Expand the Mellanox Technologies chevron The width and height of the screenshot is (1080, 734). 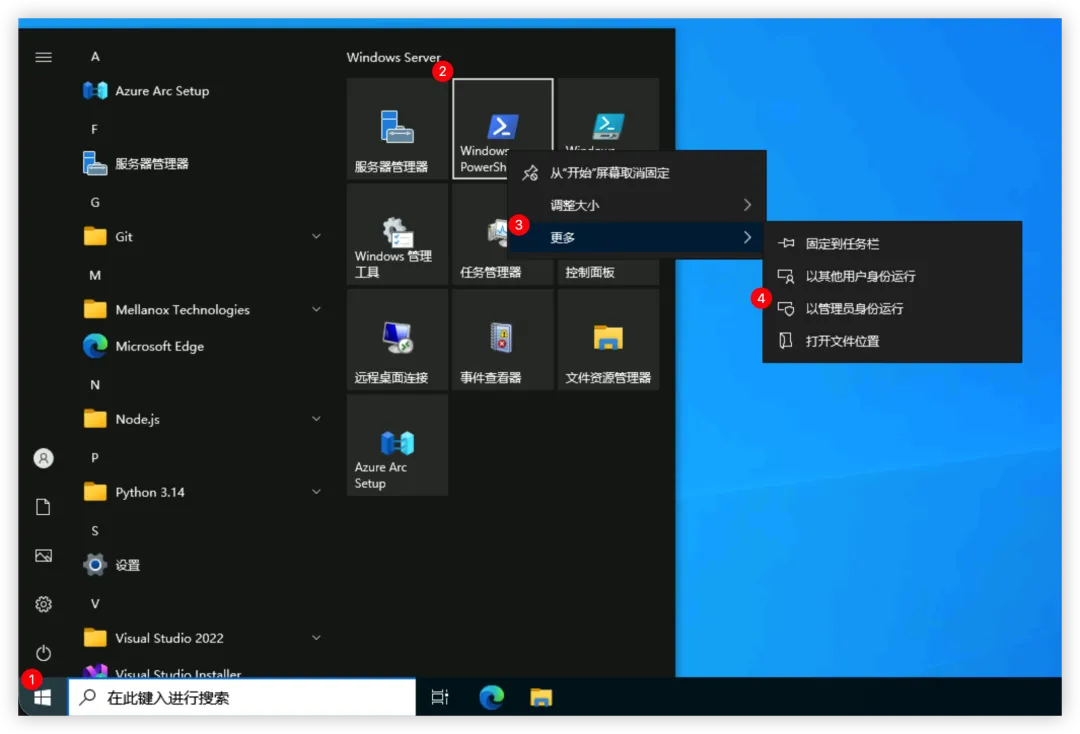click(x=316, y=309)
